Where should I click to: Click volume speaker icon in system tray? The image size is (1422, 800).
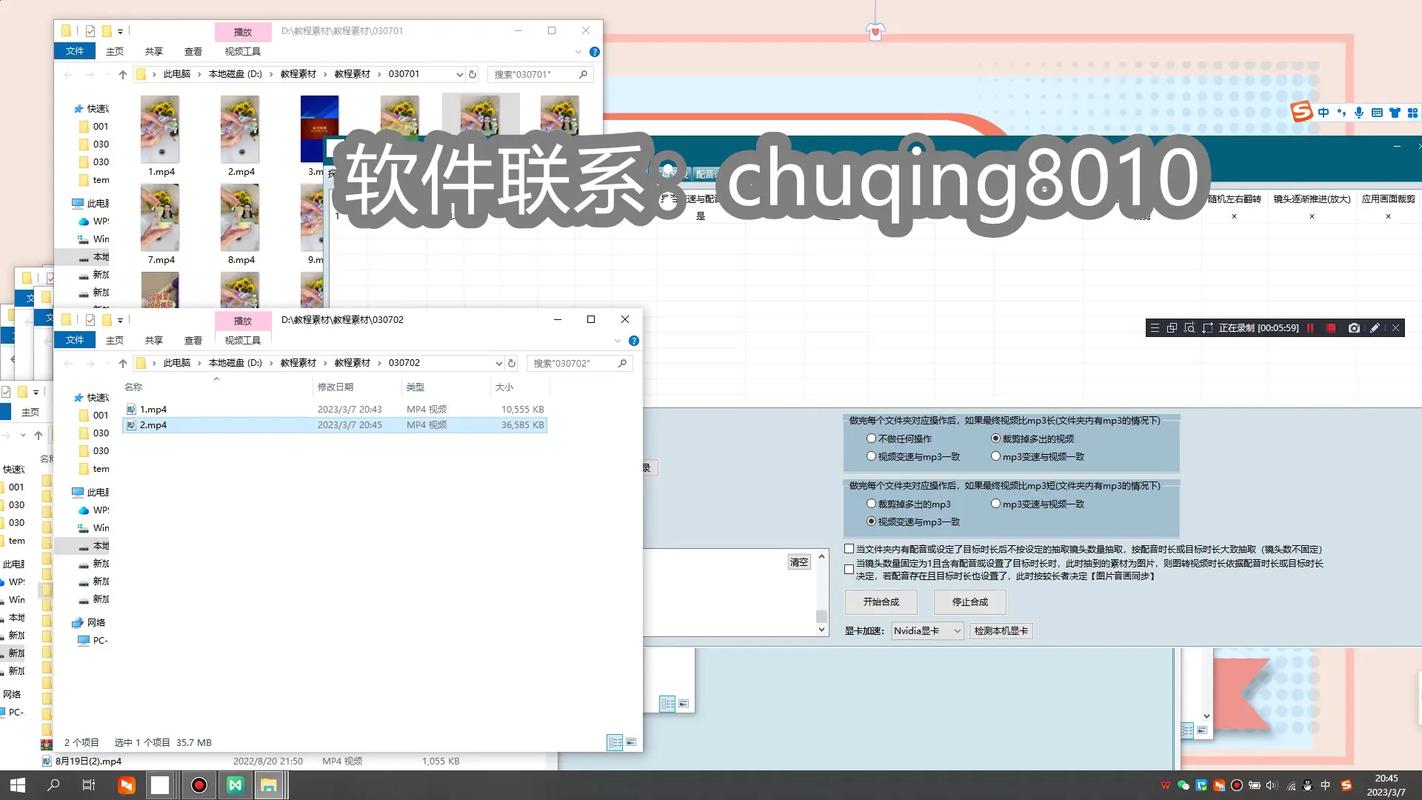(1271, 785)
